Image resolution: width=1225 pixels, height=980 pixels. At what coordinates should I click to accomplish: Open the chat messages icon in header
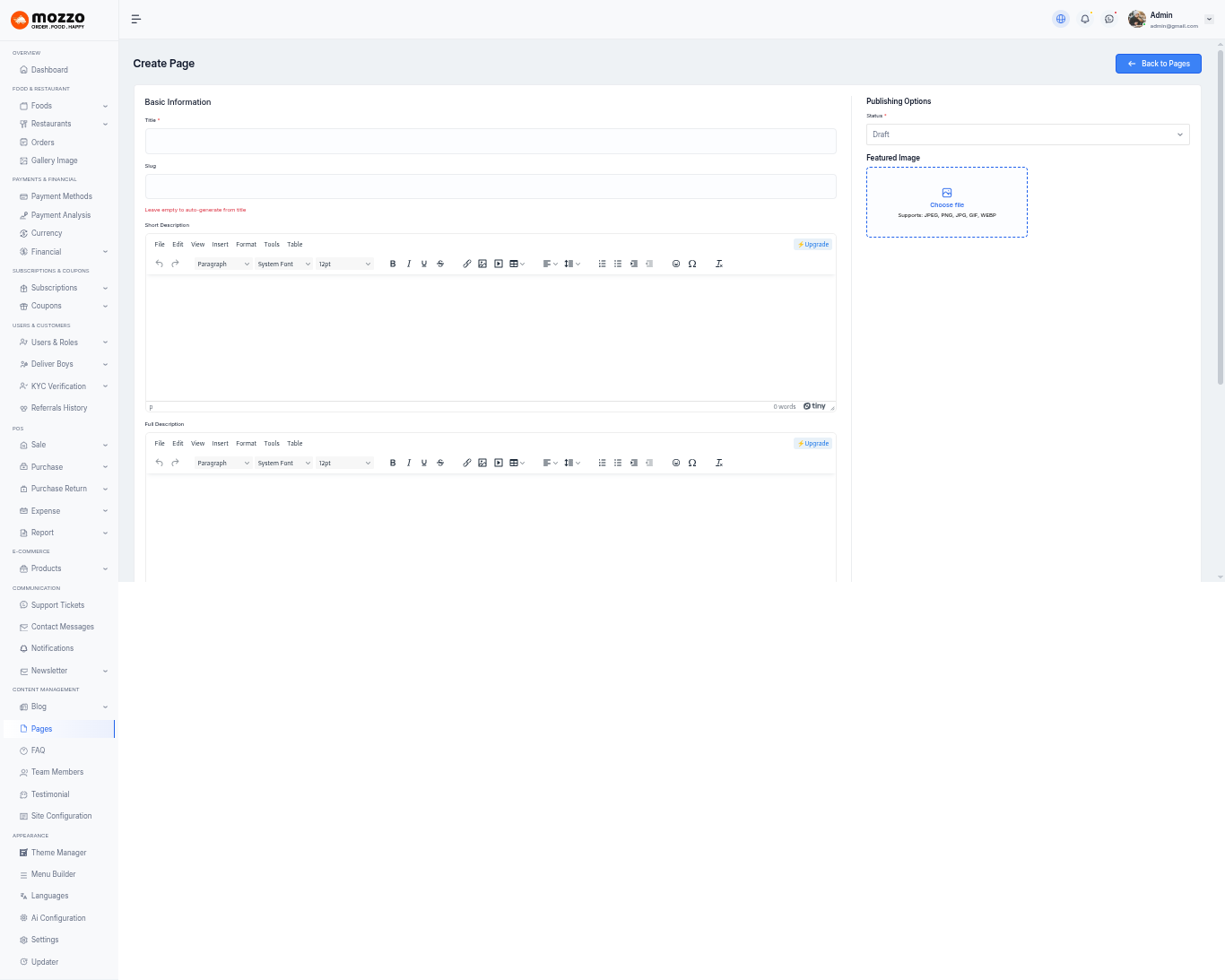point(1109,19)
